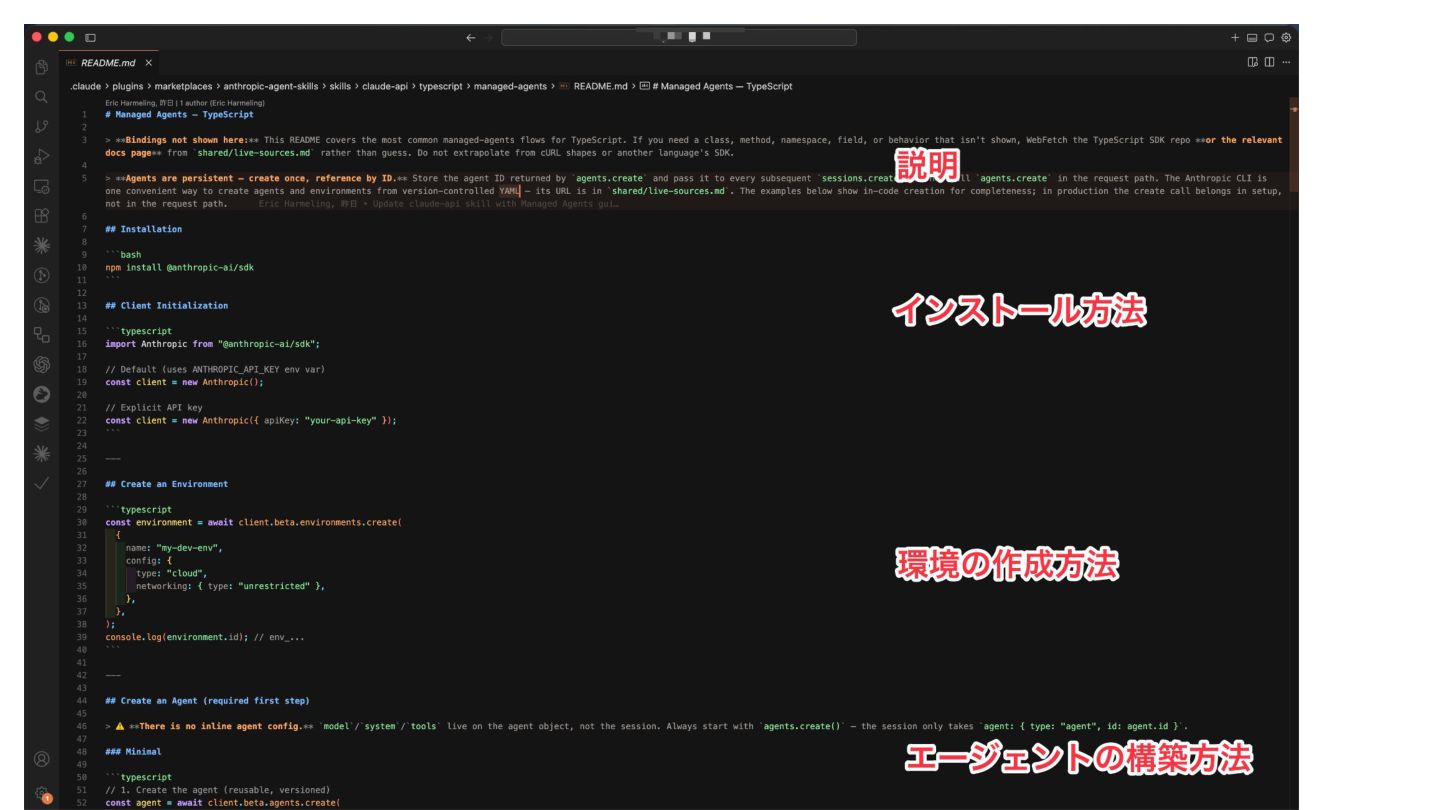Click the '# Managed Agents — TypeScript' heading on line 1
The width and height of the screenshot is (1440, 810).
click(179, 115)
